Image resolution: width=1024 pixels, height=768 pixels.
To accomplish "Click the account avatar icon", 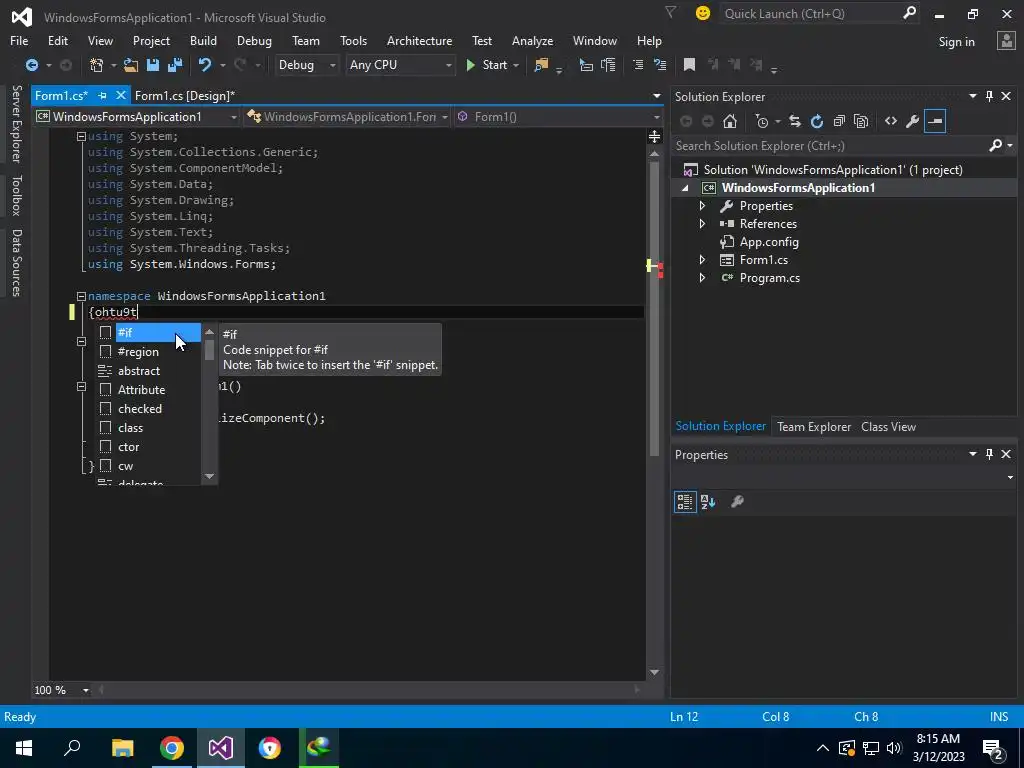I will [x=1006, y=41].
